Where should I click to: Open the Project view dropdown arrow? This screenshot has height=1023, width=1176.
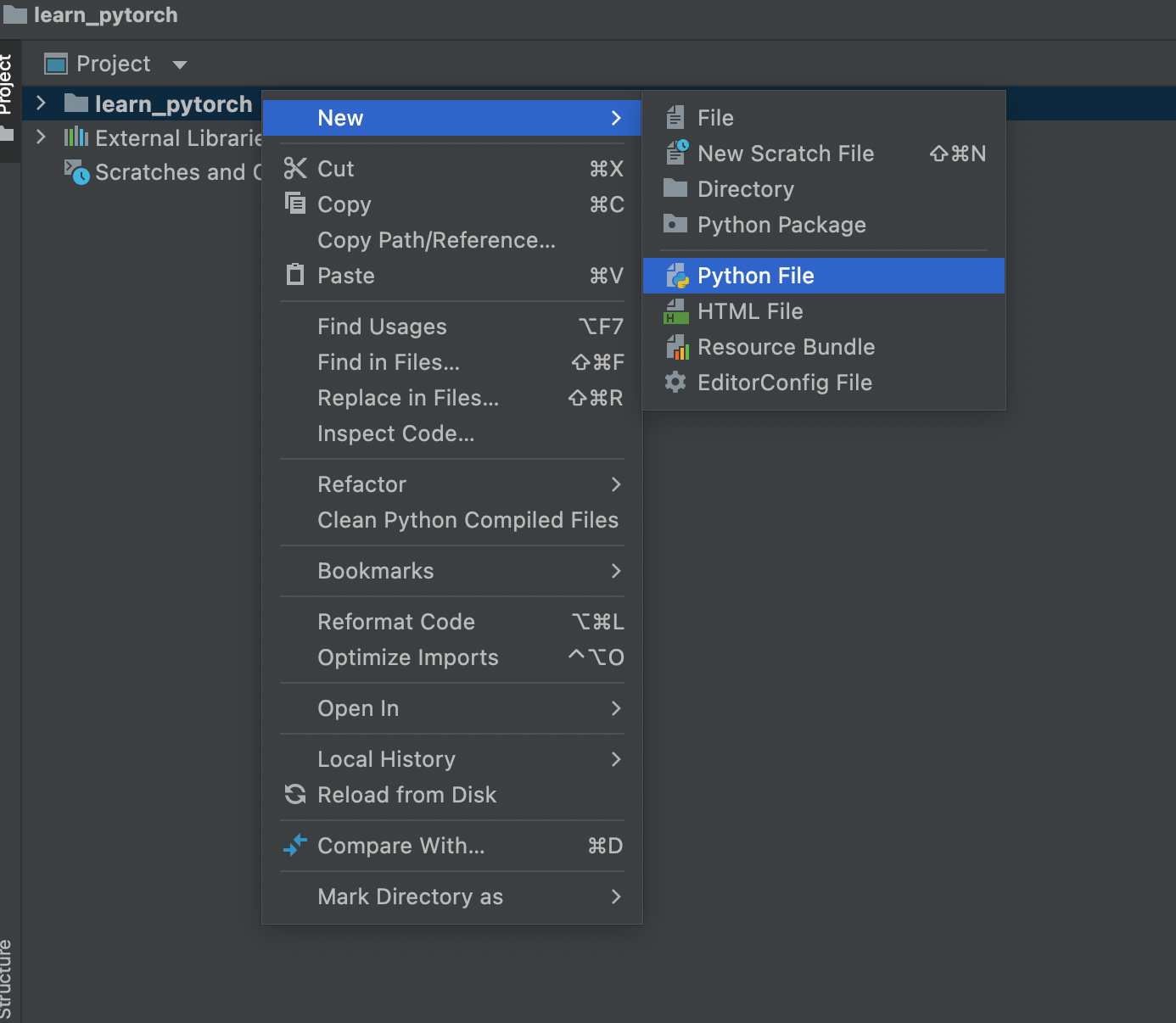click(x=179, y=64)
